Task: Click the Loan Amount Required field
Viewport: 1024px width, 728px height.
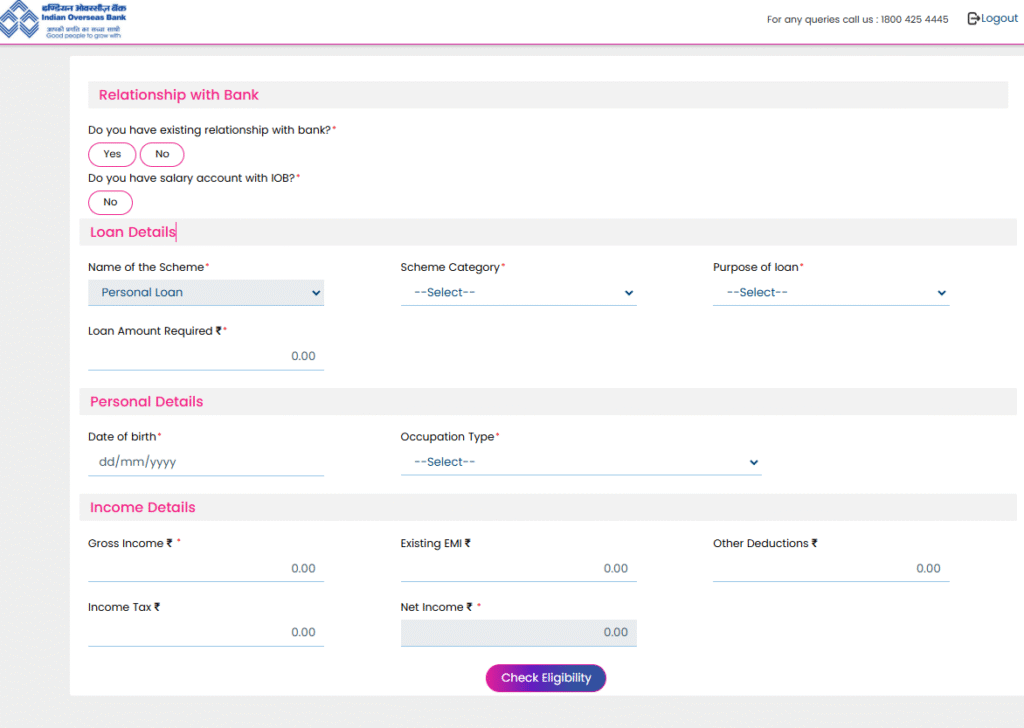Action: tap(205, 356)
